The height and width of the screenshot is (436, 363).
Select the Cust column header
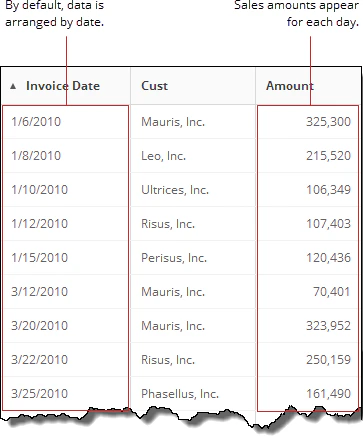193,86
